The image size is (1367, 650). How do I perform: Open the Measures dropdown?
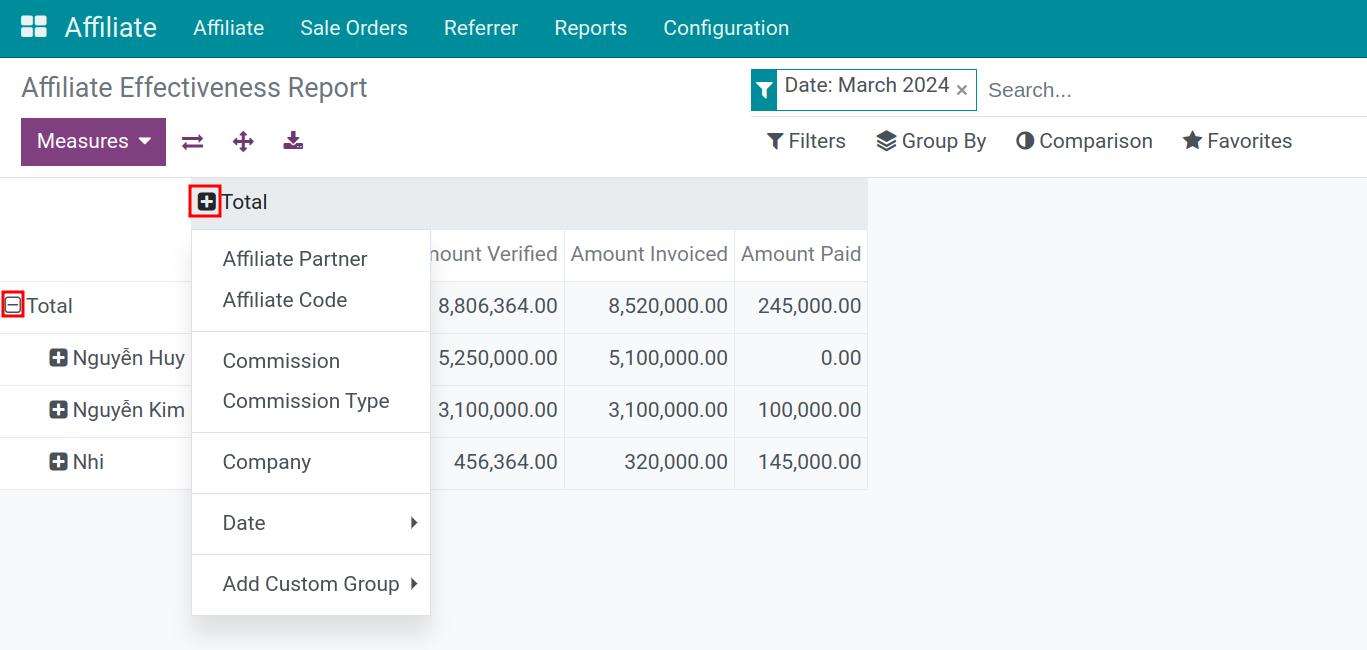[93, 142]
